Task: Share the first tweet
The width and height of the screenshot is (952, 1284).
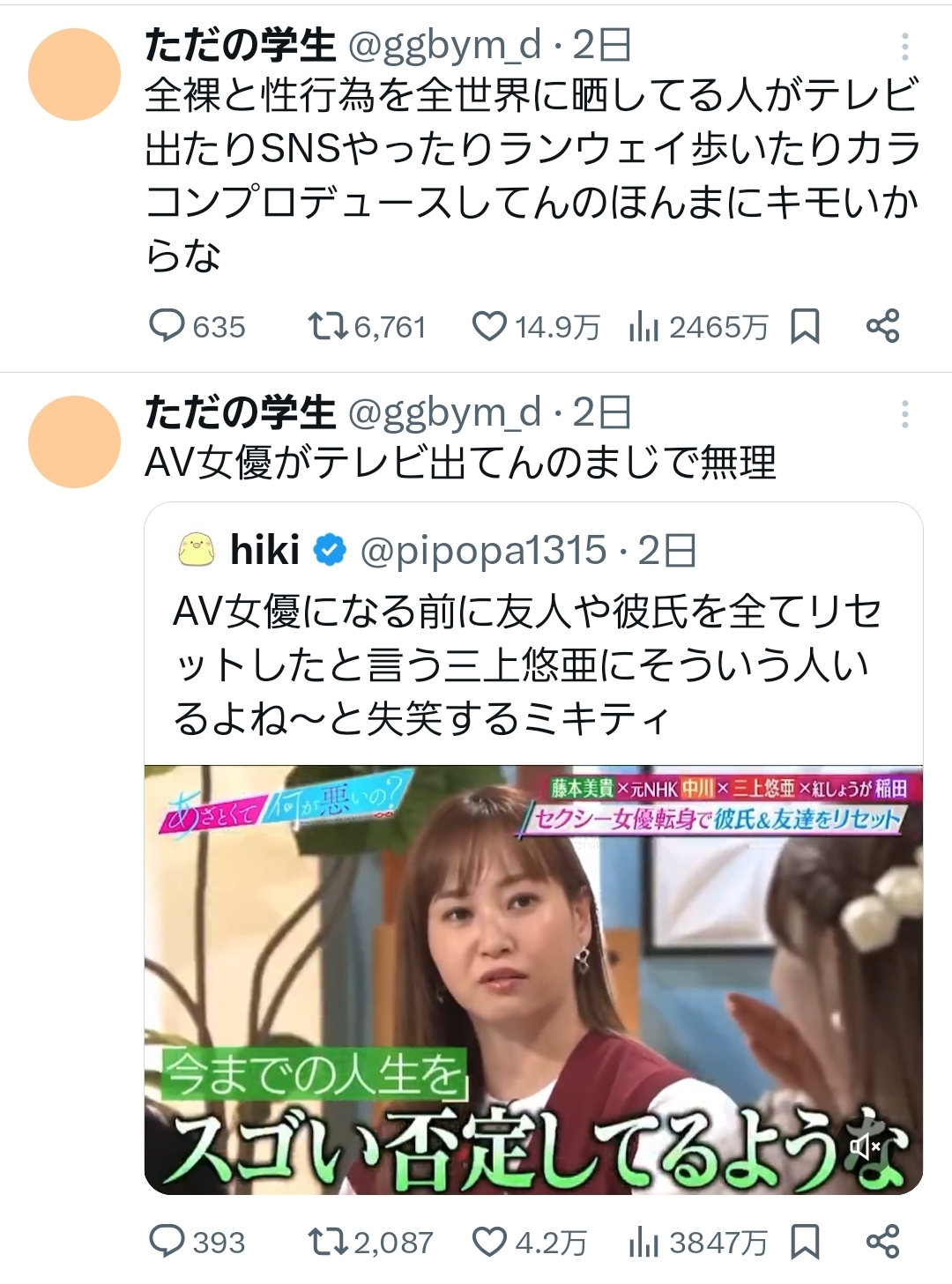Action: 882,326
